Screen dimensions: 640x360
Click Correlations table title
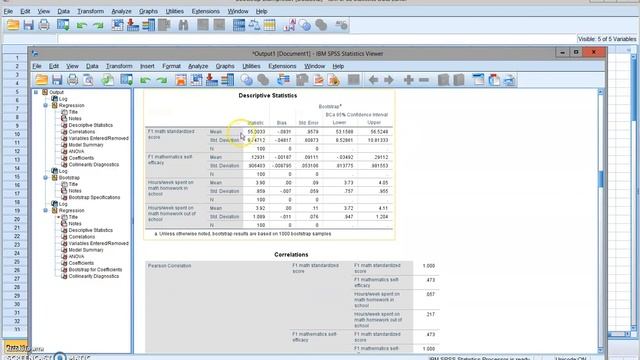point(291,255)
